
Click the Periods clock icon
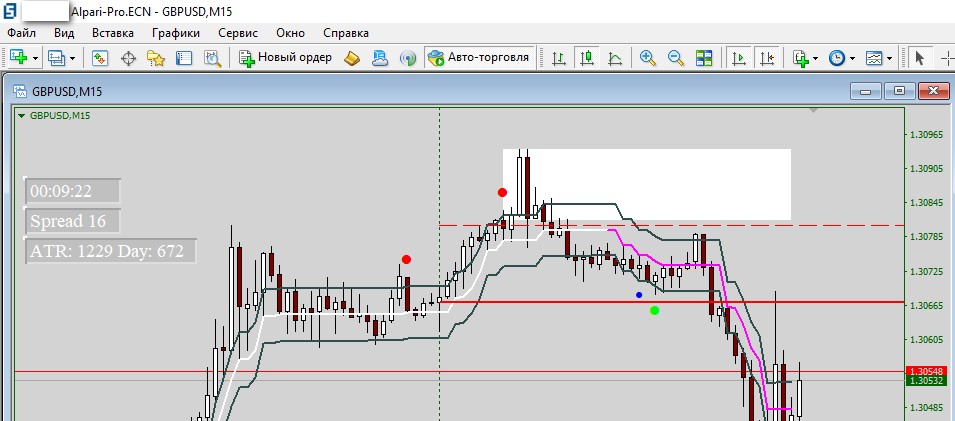pos(837,58)
